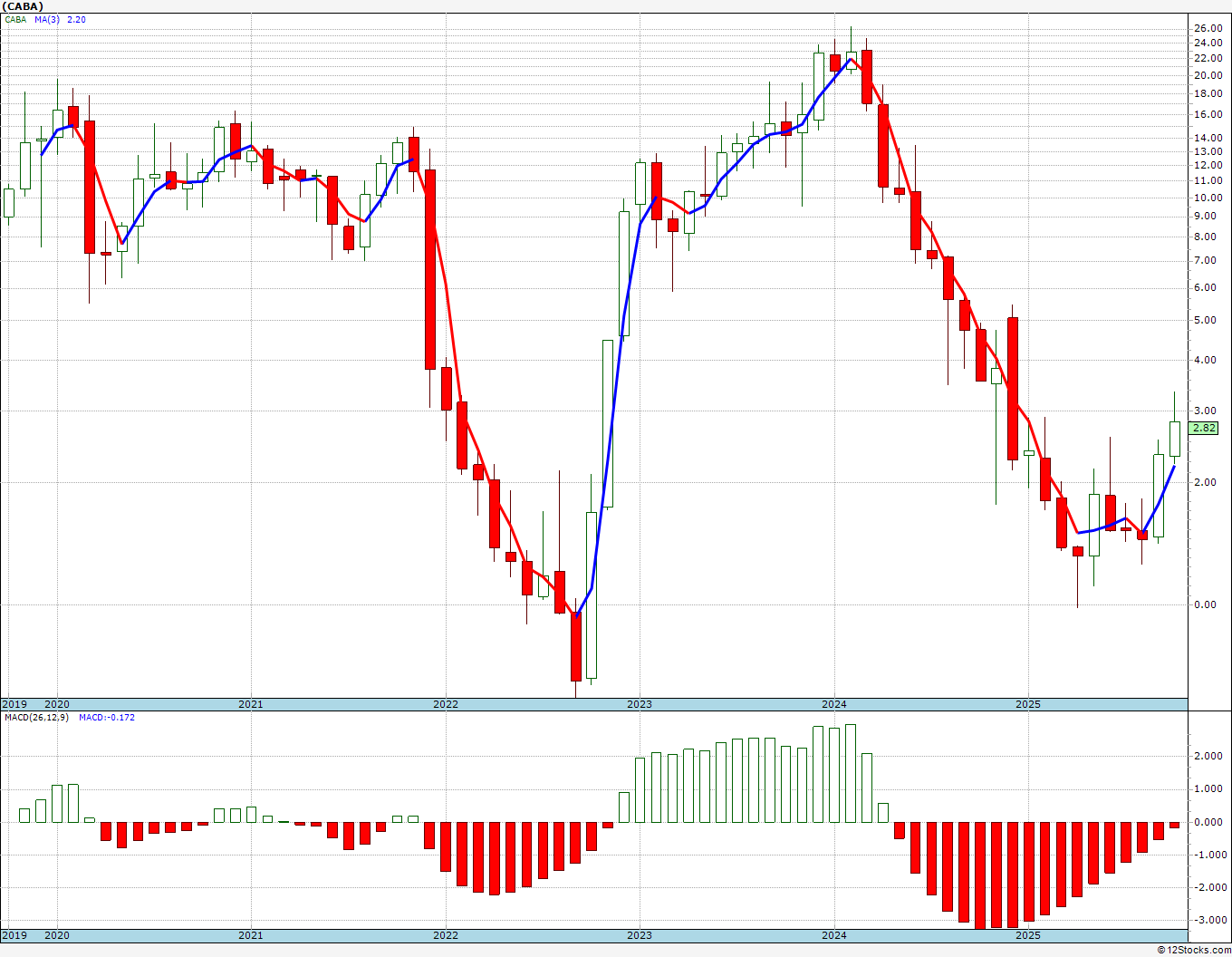
Task: Click the -3.000 label on the MACD axis
Action: pyautogui.click(x=1208, y=920)
